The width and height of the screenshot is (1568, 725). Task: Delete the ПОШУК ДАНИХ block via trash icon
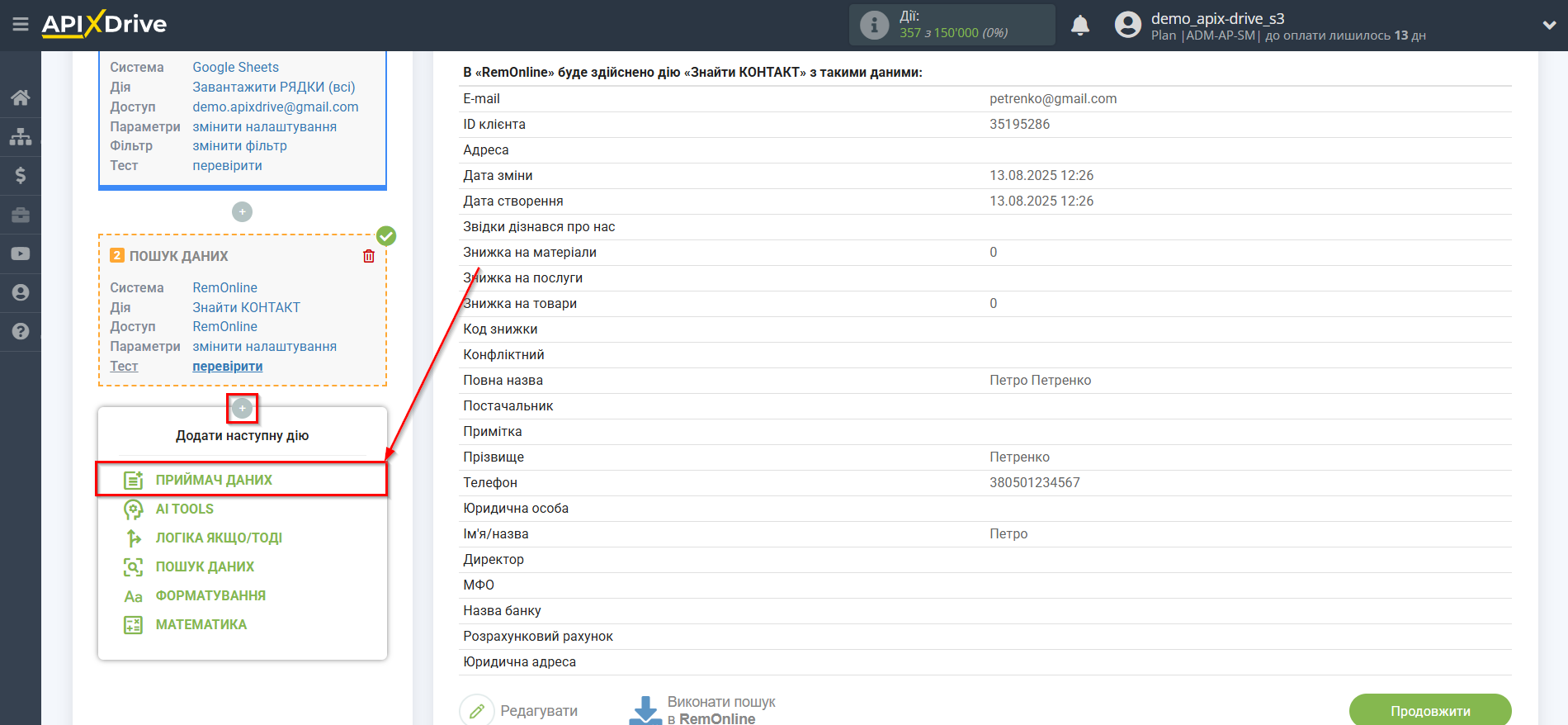click(x=369, y=256)
